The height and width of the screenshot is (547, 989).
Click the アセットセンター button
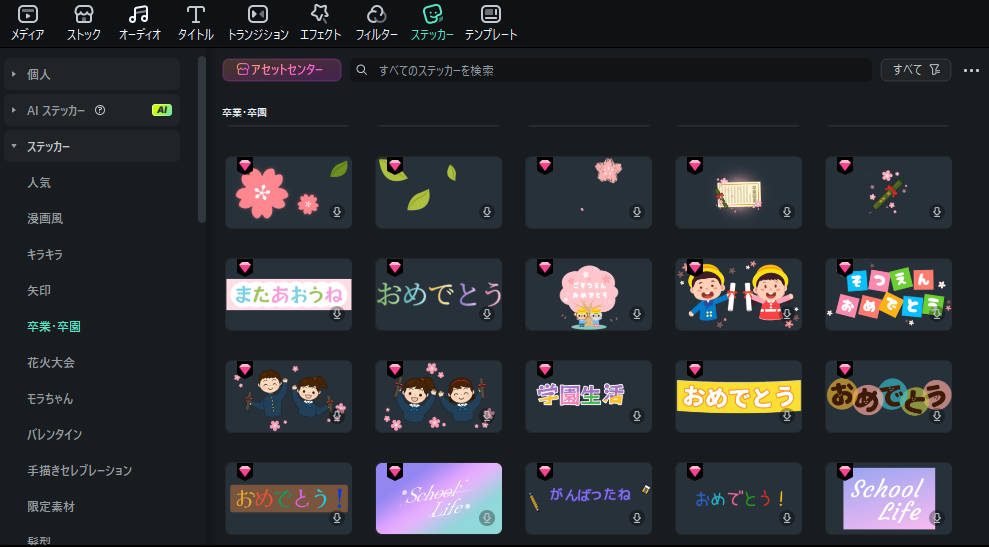tap(282, 70)
